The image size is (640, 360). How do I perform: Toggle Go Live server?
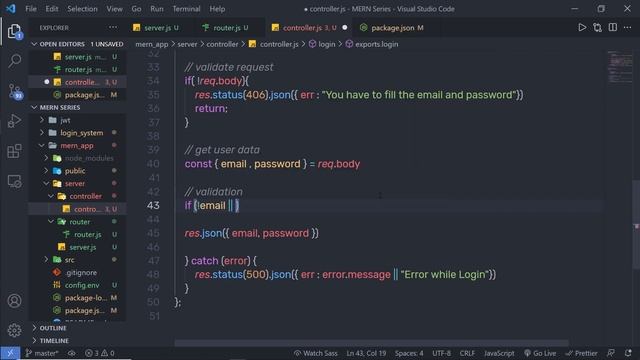click(540, 353)
